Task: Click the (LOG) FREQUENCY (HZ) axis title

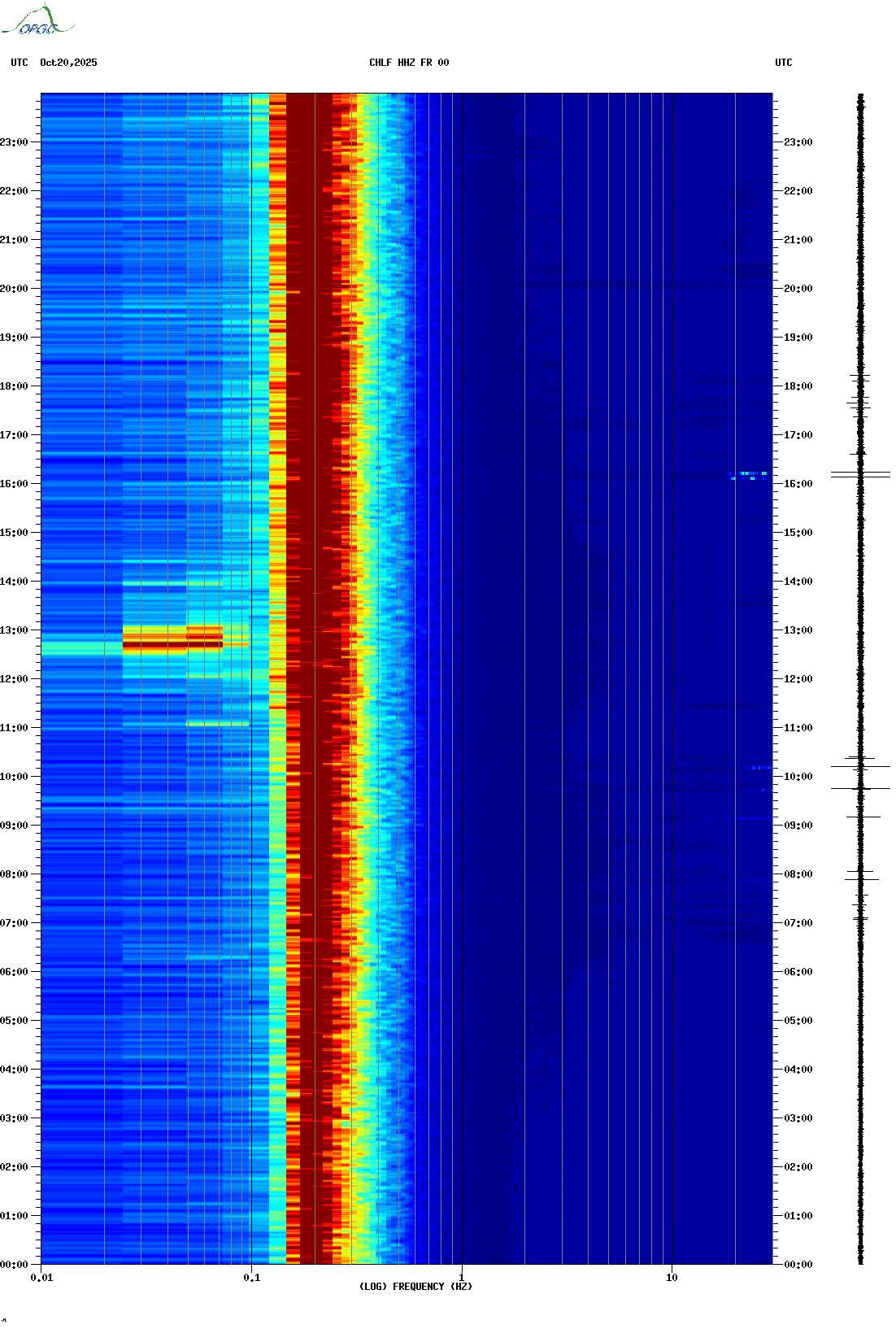Action: tap(415, 1287)
